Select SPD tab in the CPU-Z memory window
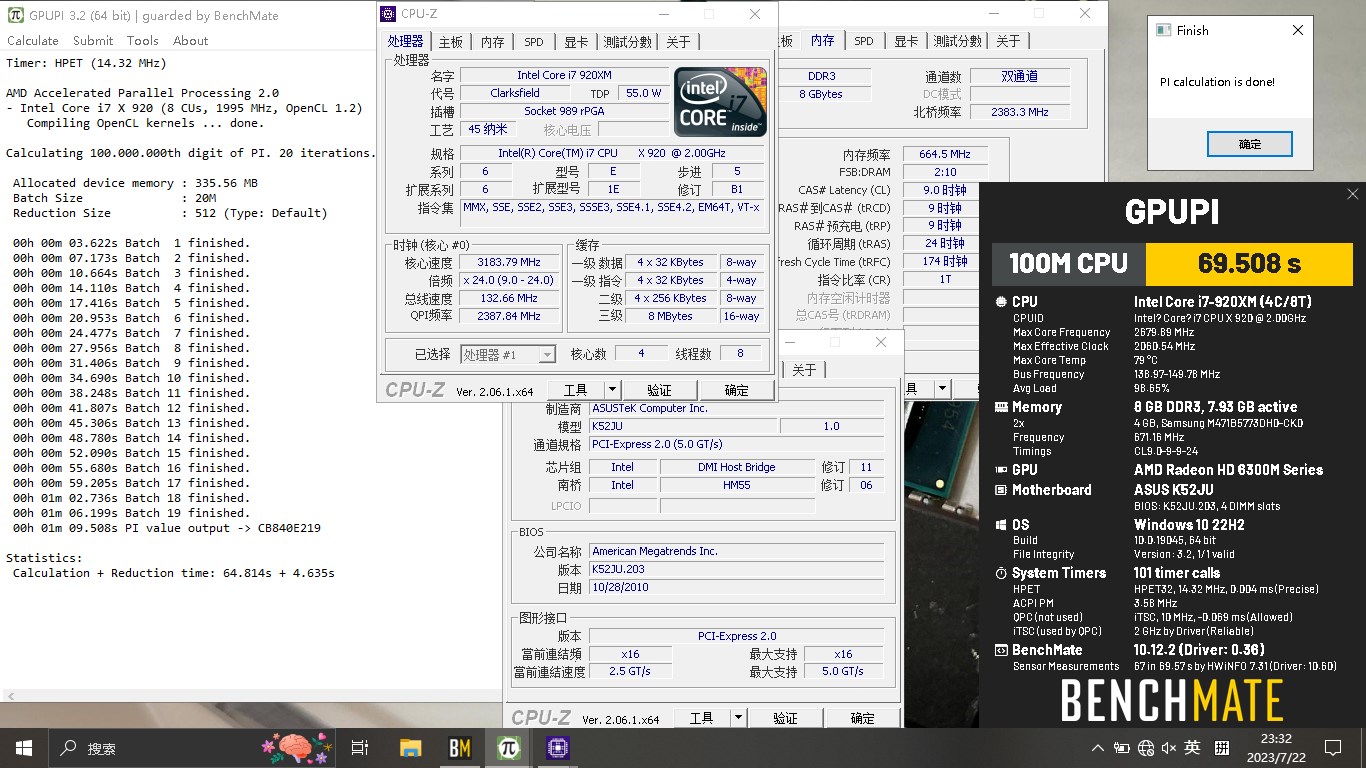The image size is (1366, 768). (864, 41)
